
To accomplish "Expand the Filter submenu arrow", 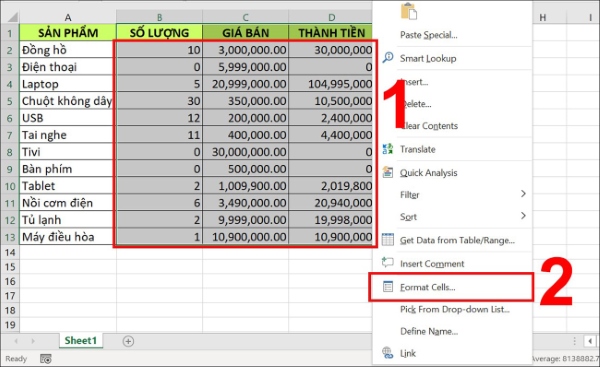I will (523, 194).
